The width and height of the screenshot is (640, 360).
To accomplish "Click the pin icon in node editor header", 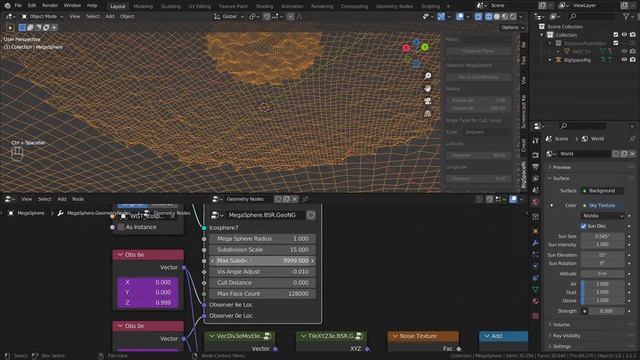I will tap(305, 199).
